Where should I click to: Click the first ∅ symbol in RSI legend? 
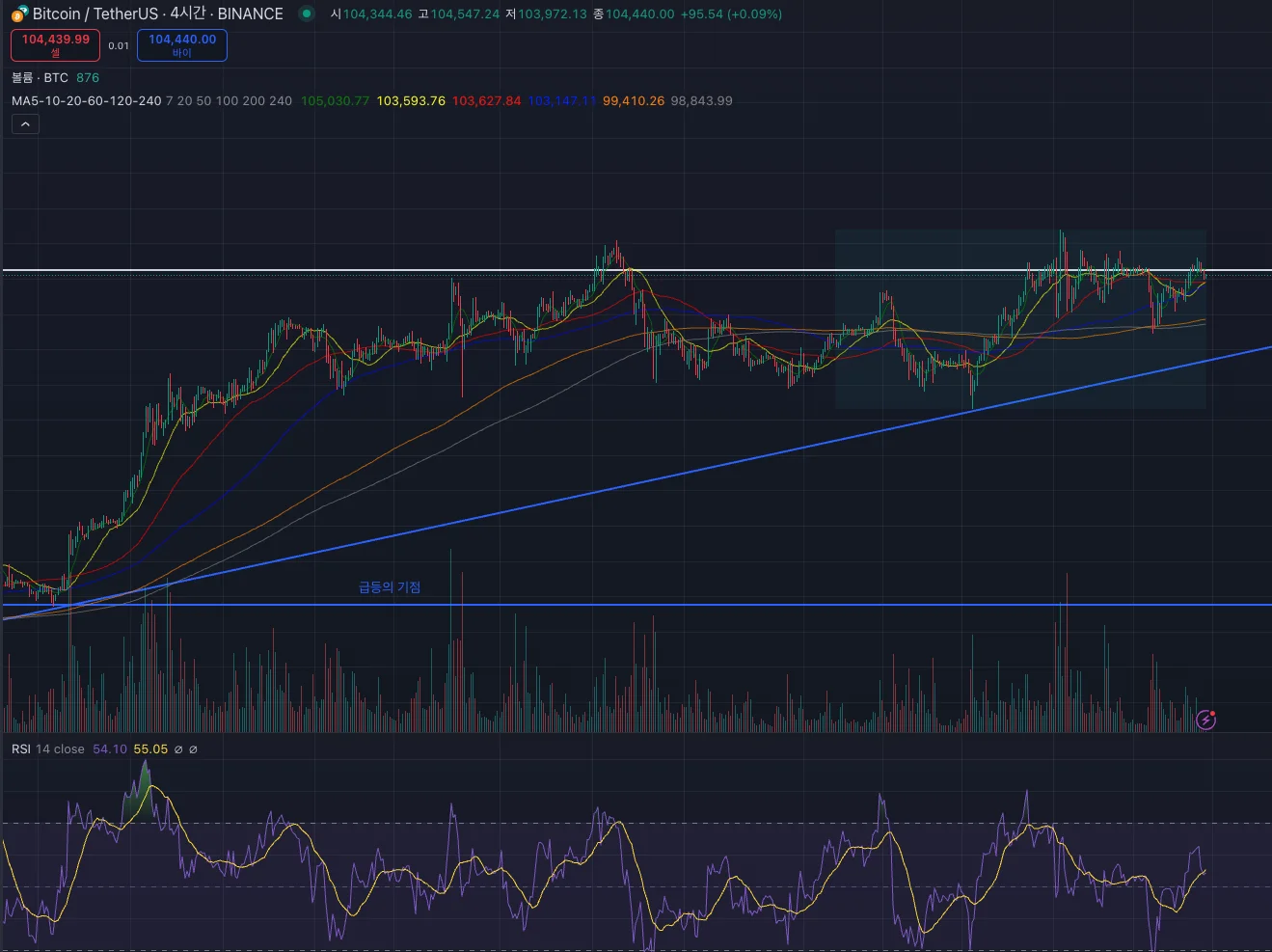177,749
